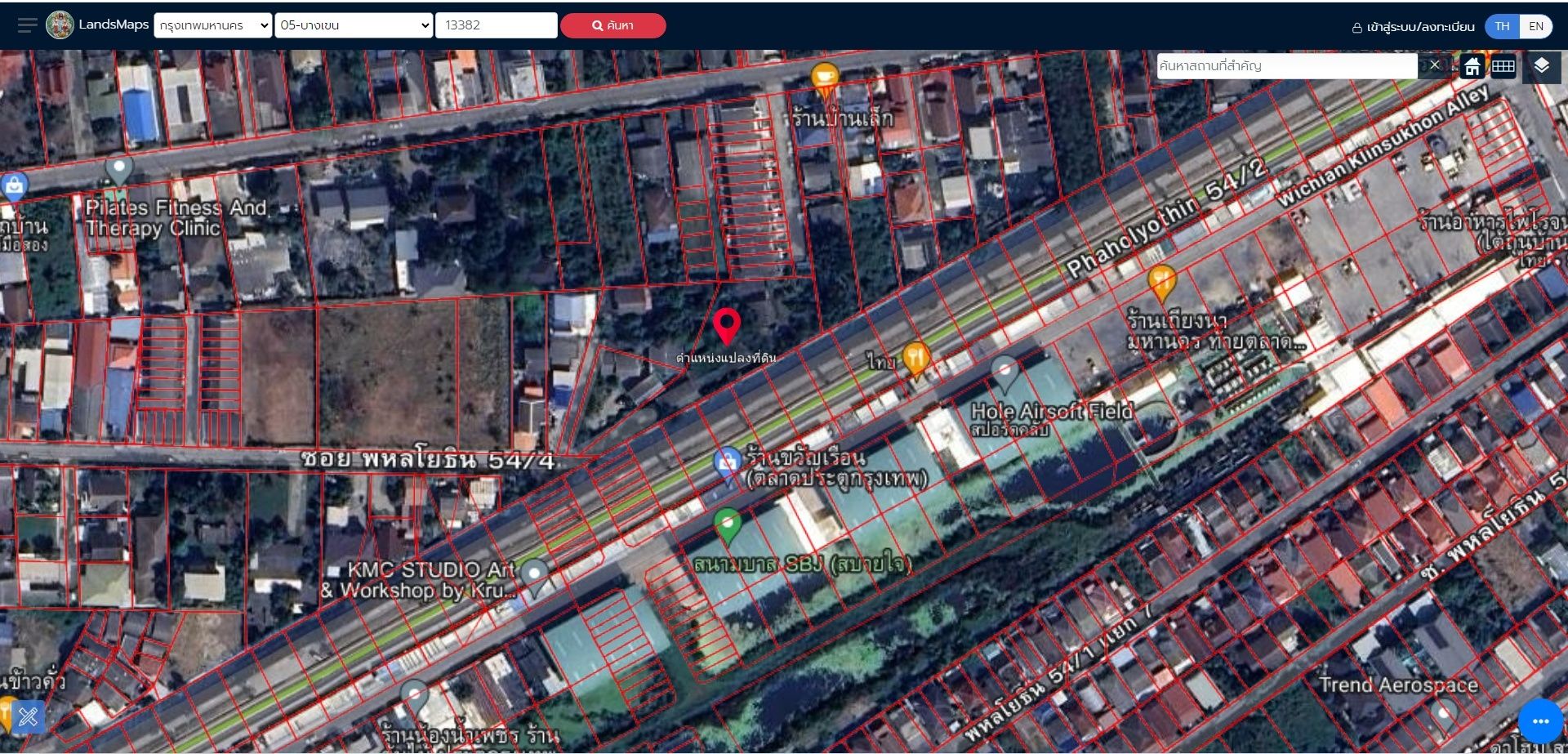Expand the district dropdown 05-บางเขน
Viewport: 1568px width, 754px height.
click(354, 25)
